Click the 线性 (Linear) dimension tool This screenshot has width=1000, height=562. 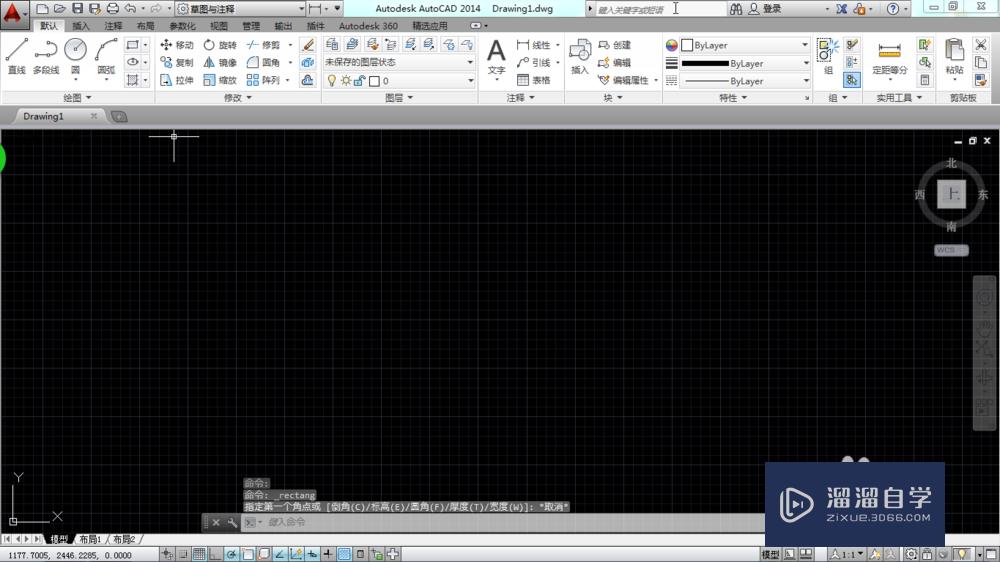[x=534, y=45]
